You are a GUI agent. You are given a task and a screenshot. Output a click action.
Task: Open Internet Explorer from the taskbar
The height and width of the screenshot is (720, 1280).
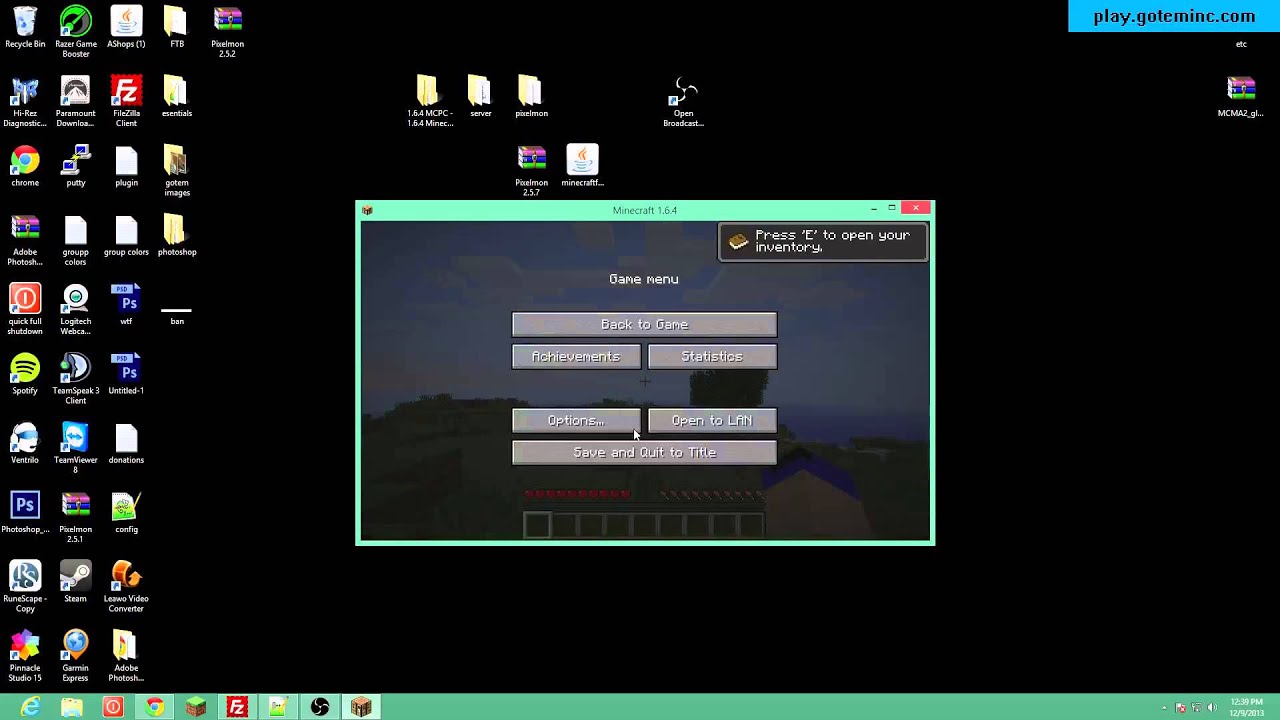coord(31,707)
